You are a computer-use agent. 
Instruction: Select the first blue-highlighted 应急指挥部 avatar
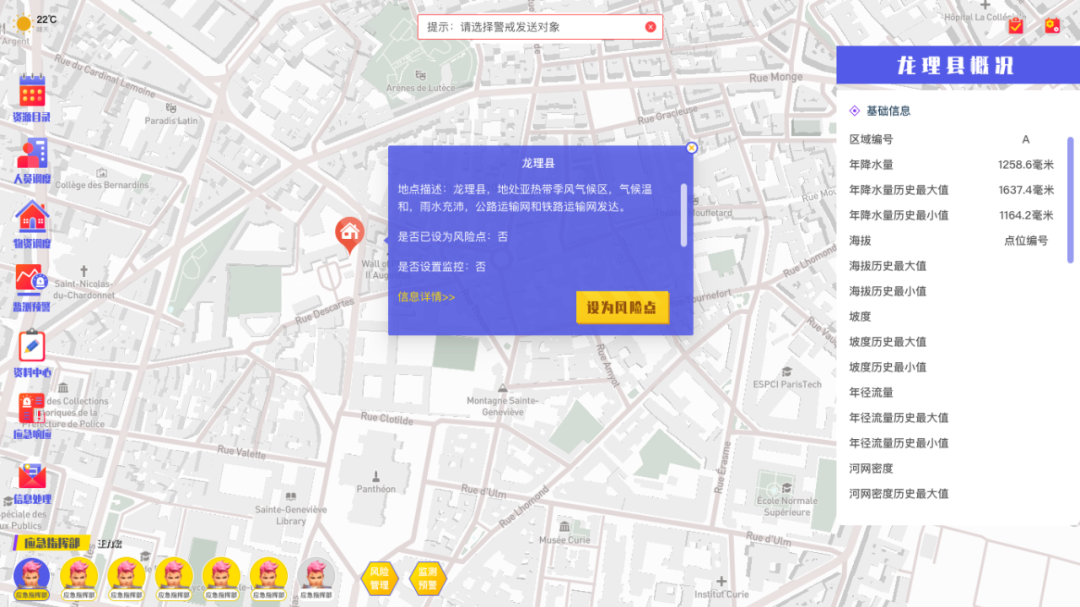[x=31, y=576]
